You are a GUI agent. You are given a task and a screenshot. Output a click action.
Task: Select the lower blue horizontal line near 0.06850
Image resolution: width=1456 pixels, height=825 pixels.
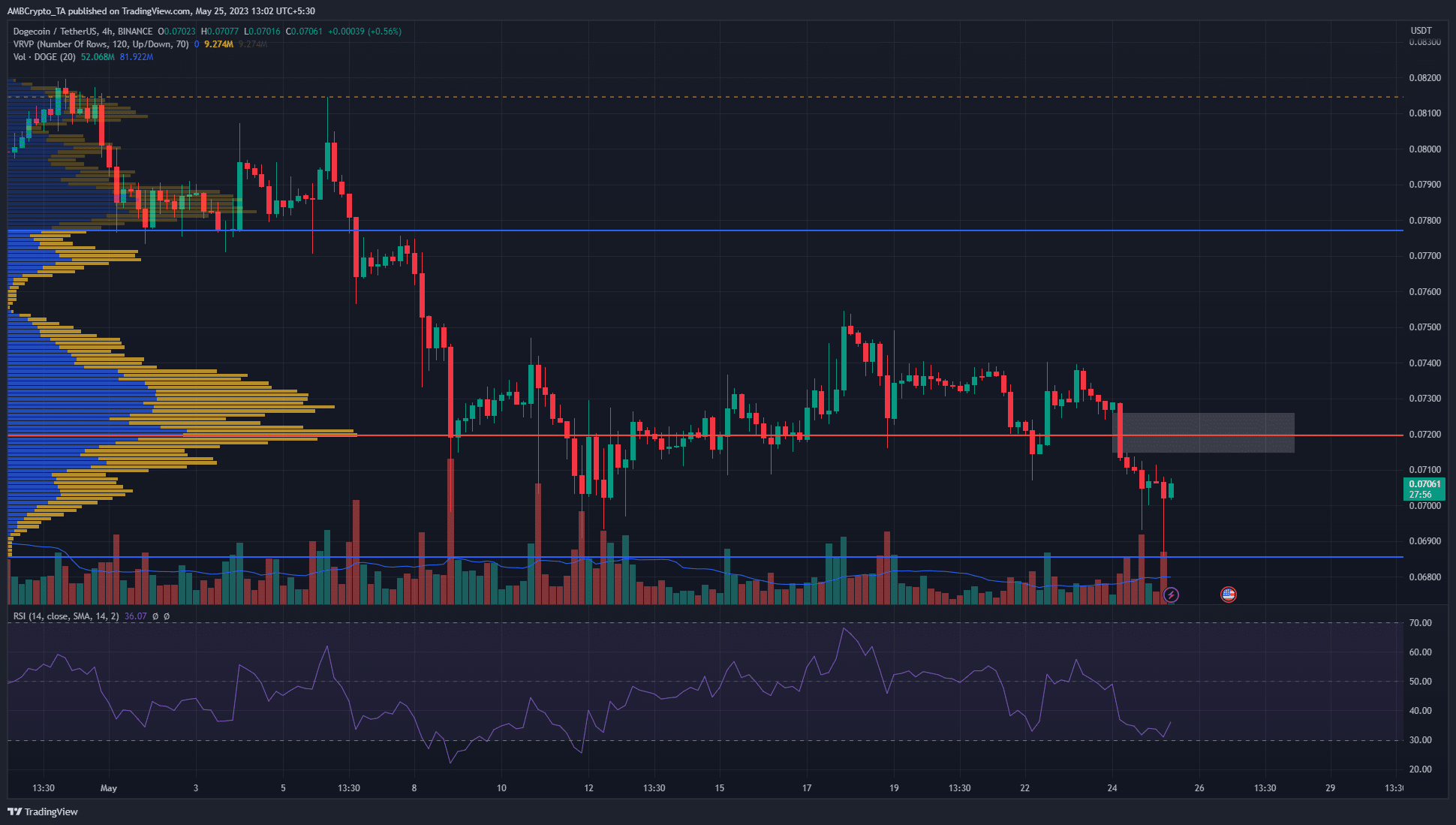click(x=705, y=557)
